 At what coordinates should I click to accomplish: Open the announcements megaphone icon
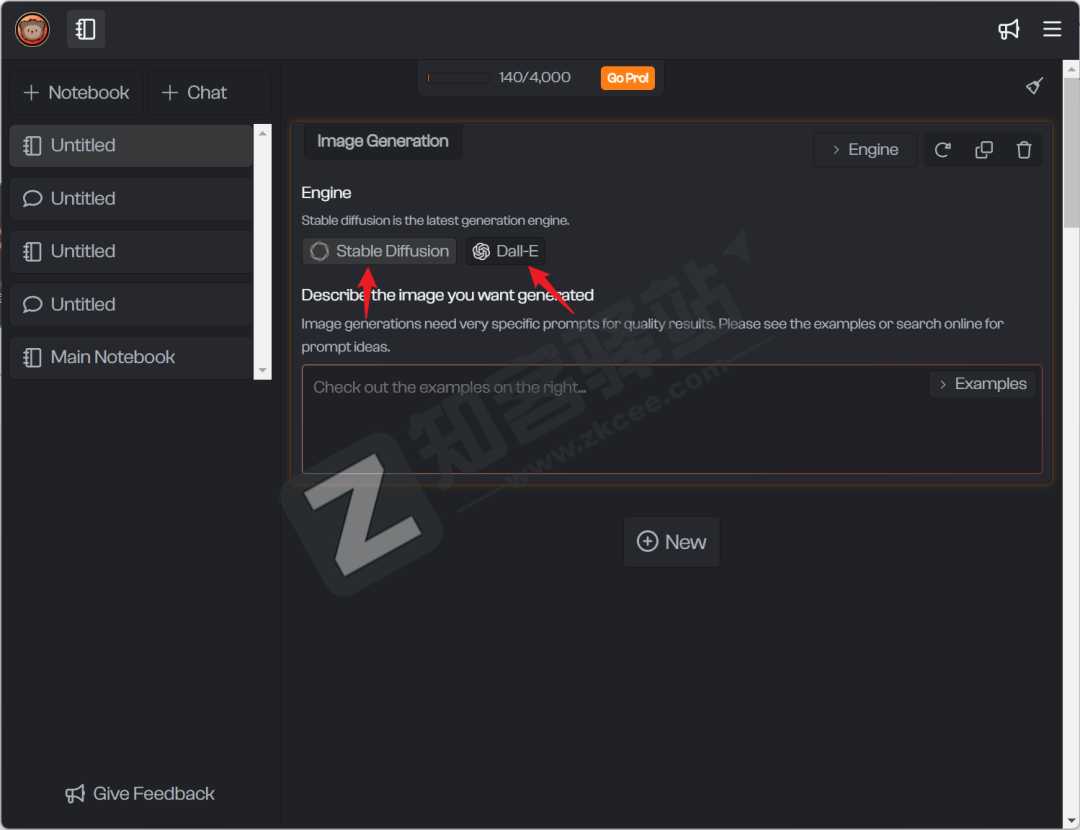tap(1008, 29)
